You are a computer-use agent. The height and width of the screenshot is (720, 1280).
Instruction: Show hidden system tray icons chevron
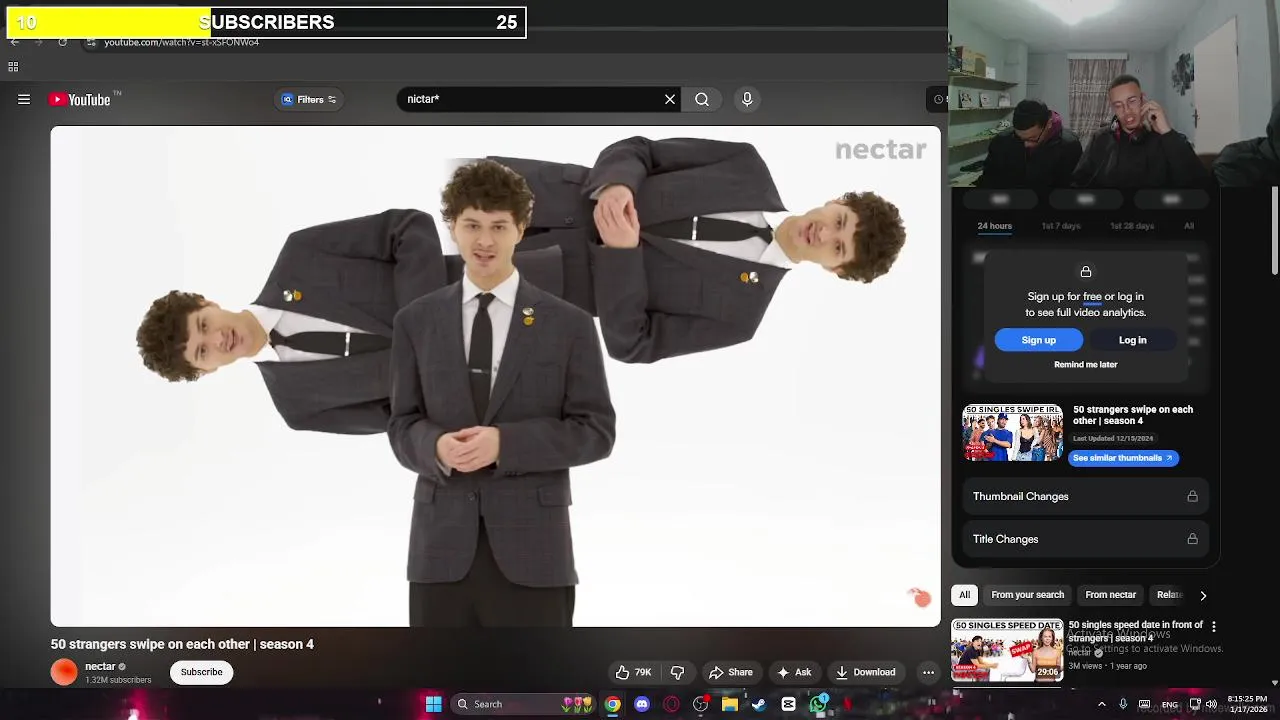1102,704
